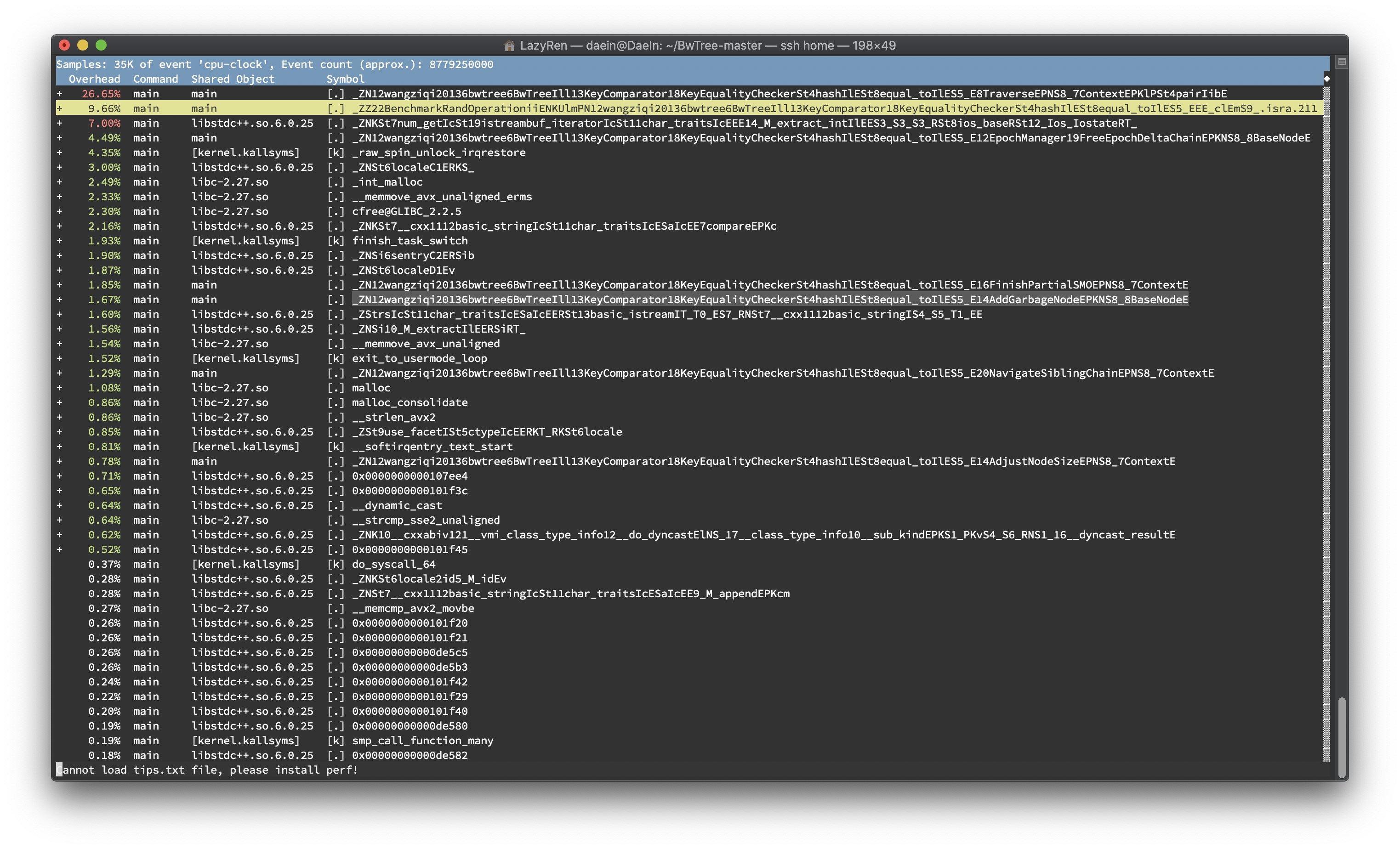
Task: Select the __strlen_avx2 symbol
Action: pos(394,418)
